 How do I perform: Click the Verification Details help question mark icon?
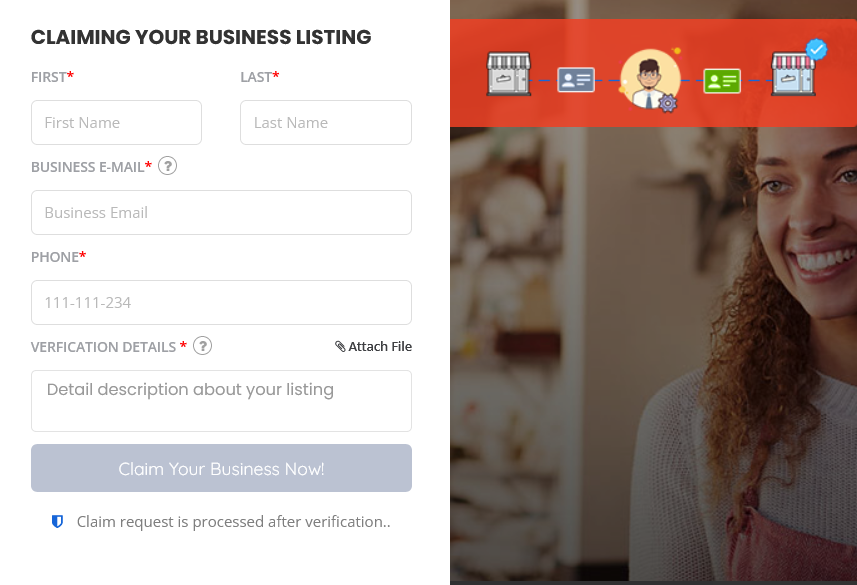(202, 346)
